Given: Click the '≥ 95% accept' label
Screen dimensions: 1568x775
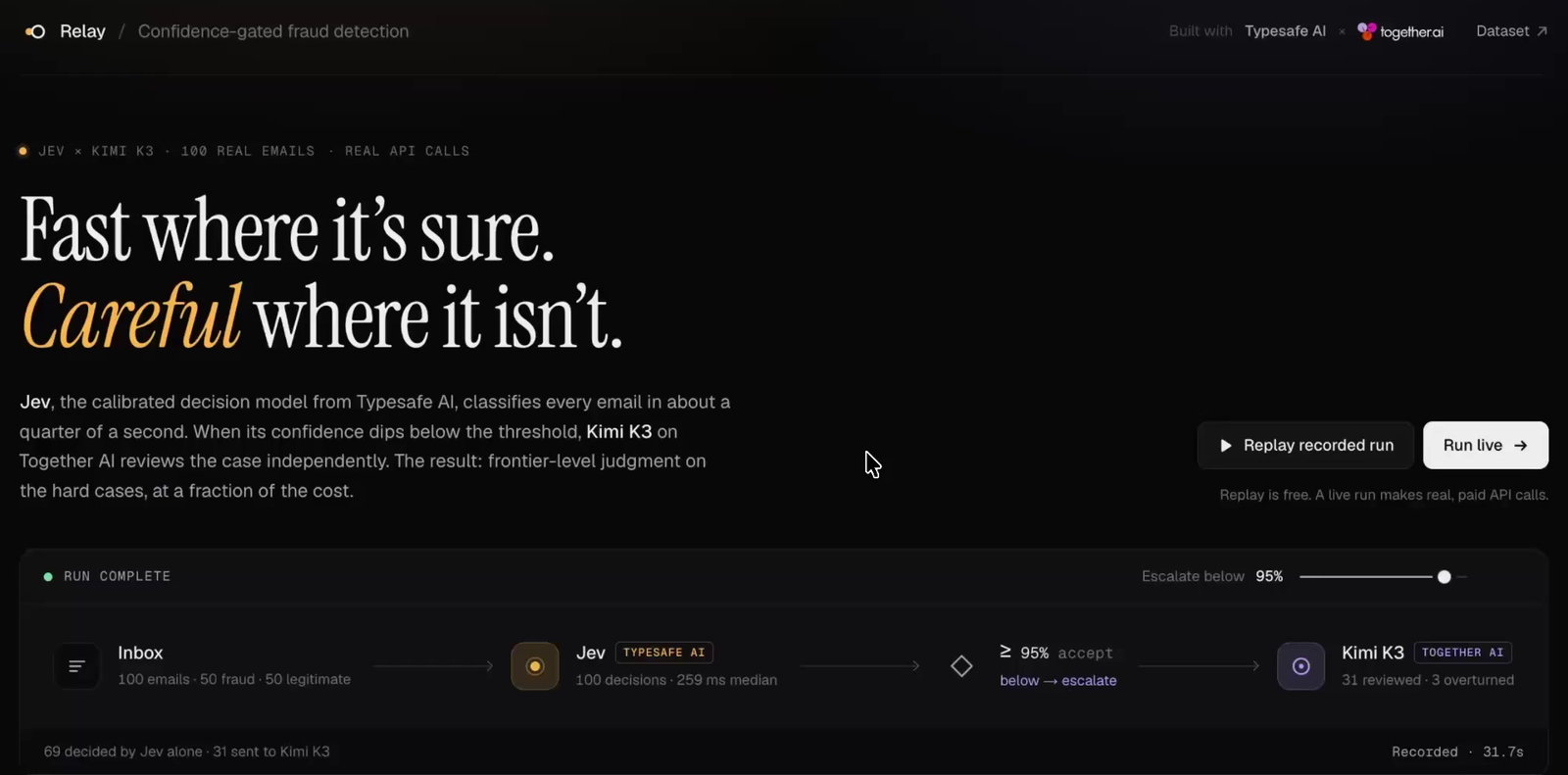Looking at the screenshot, I should pyautogui.click(x=1056, y=653).
